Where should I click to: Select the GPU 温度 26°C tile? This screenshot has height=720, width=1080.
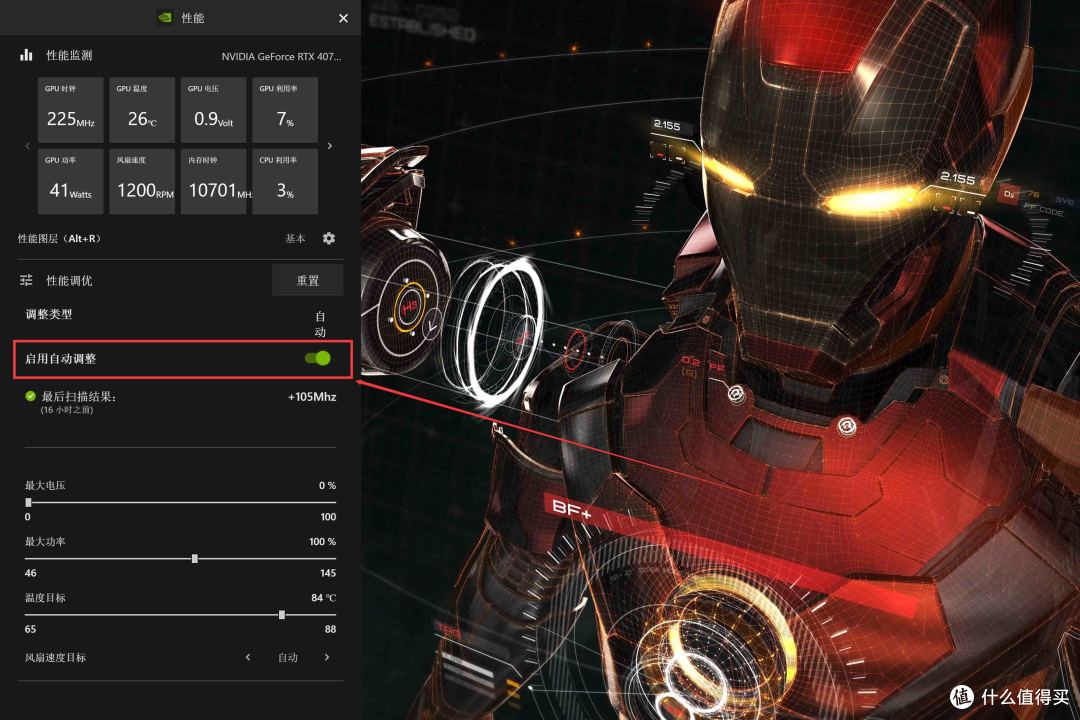(x=142, y=110)
